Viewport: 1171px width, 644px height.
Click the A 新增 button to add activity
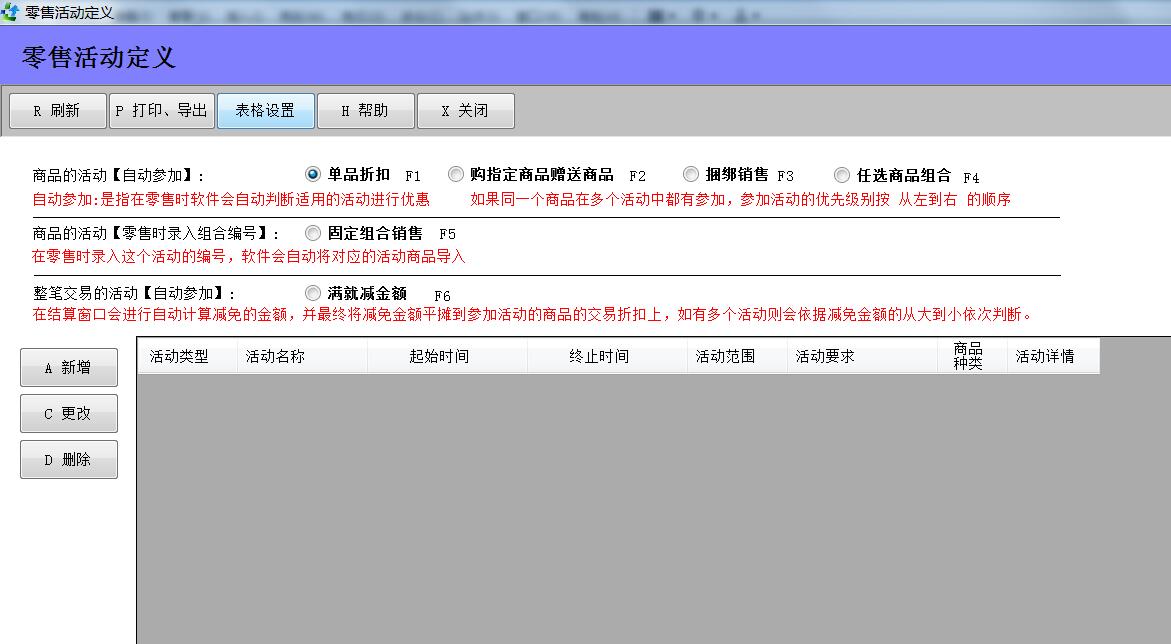point(68,367)
